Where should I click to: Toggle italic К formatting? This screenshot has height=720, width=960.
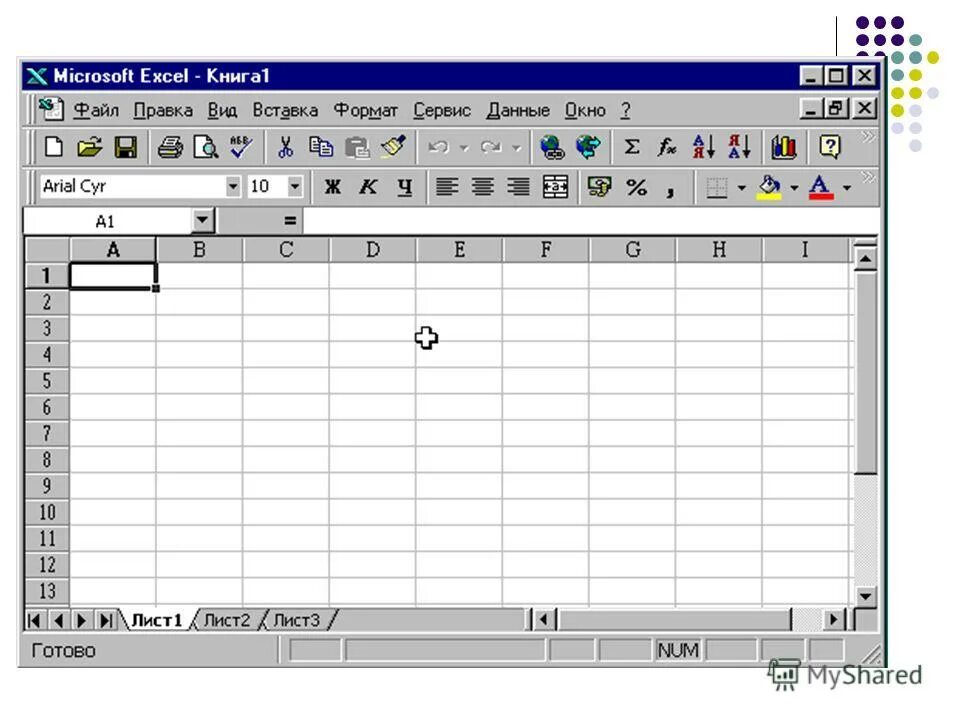pyautogui.click(x=368, y=187)
